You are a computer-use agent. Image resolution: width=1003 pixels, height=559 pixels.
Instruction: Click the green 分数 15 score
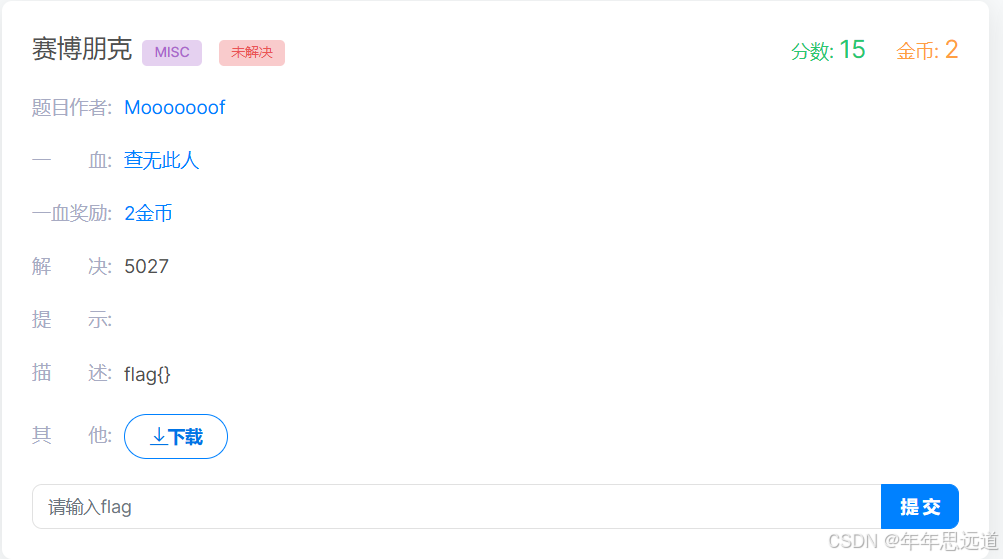pos(828,50)
